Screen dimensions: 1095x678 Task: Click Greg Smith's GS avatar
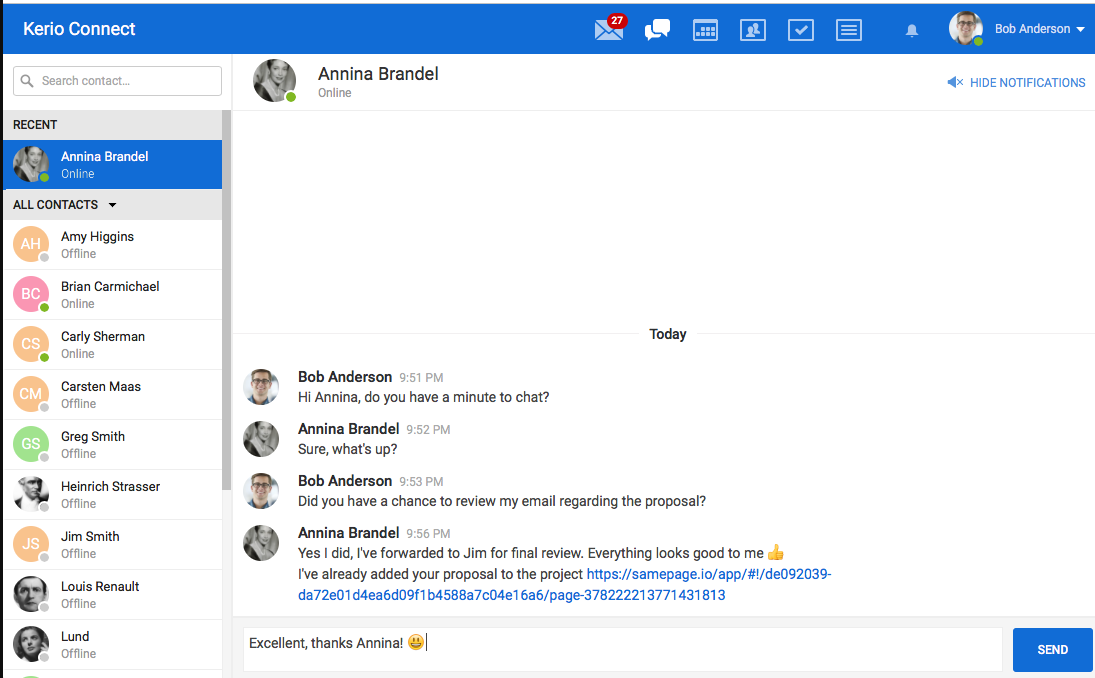(31, 444)
